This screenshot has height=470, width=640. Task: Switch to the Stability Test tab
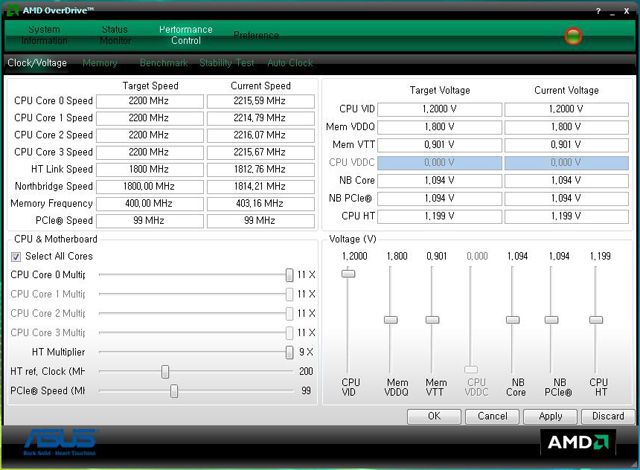[227, 63]
